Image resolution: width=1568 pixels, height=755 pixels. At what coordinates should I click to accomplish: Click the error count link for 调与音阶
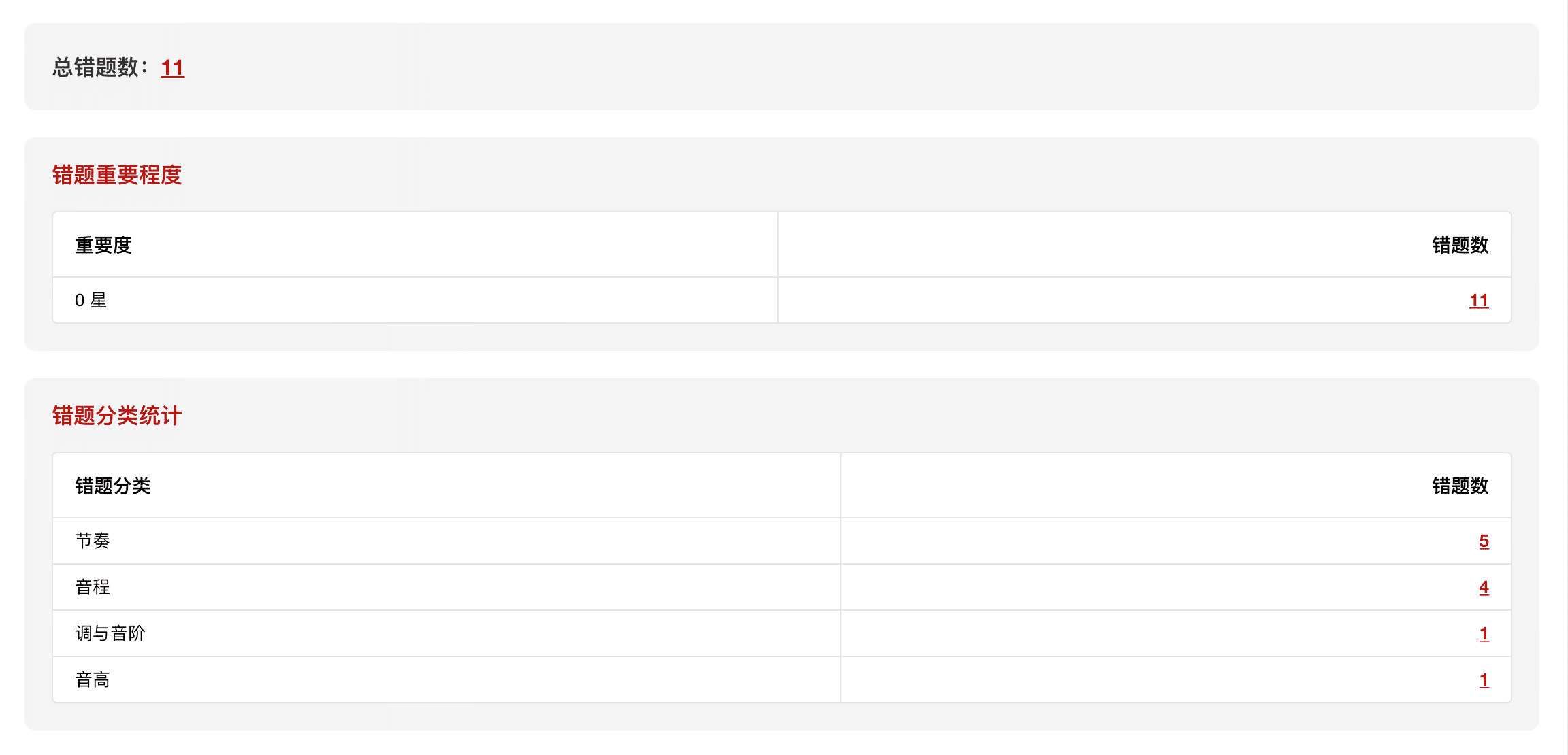tap(1484, 634)
